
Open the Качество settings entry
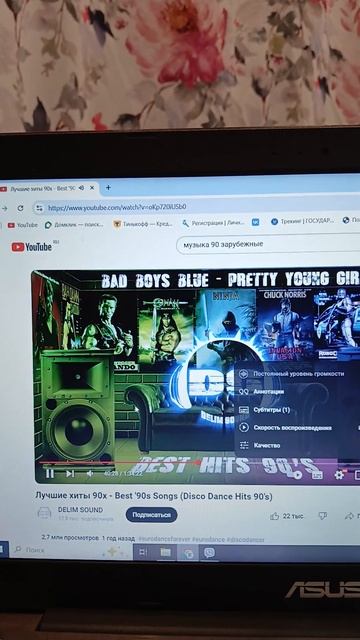pyautogui.click(x=297, y=445)
